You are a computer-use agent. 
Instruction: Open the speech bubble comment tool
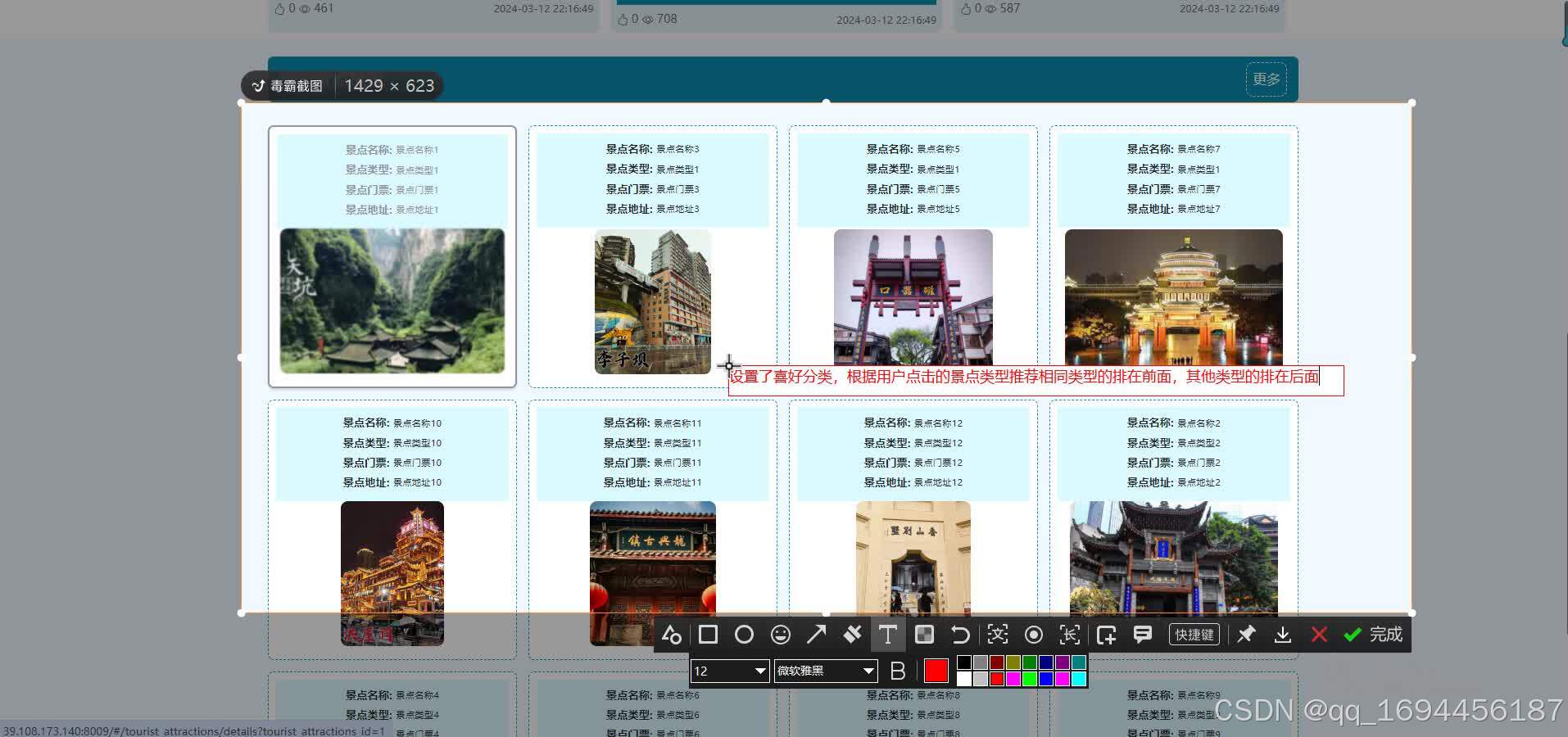[1143, 635]
